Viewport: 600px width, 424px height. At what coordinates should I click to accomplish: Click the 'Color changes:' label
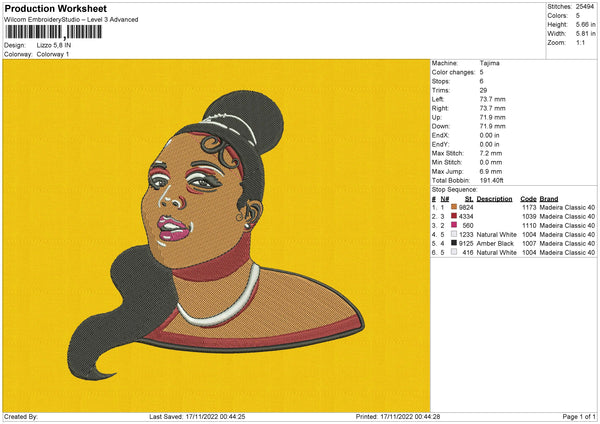(453, 72)
